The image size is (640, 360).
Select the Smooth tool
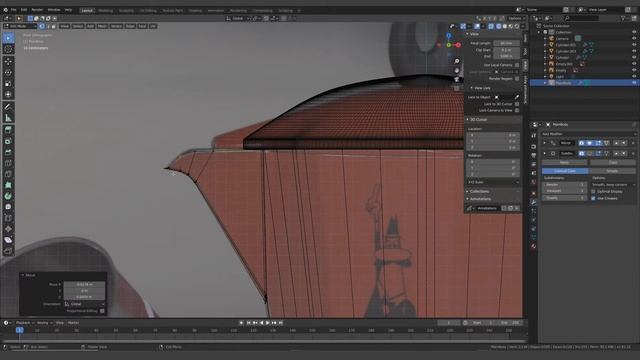[x=8, y=207]
